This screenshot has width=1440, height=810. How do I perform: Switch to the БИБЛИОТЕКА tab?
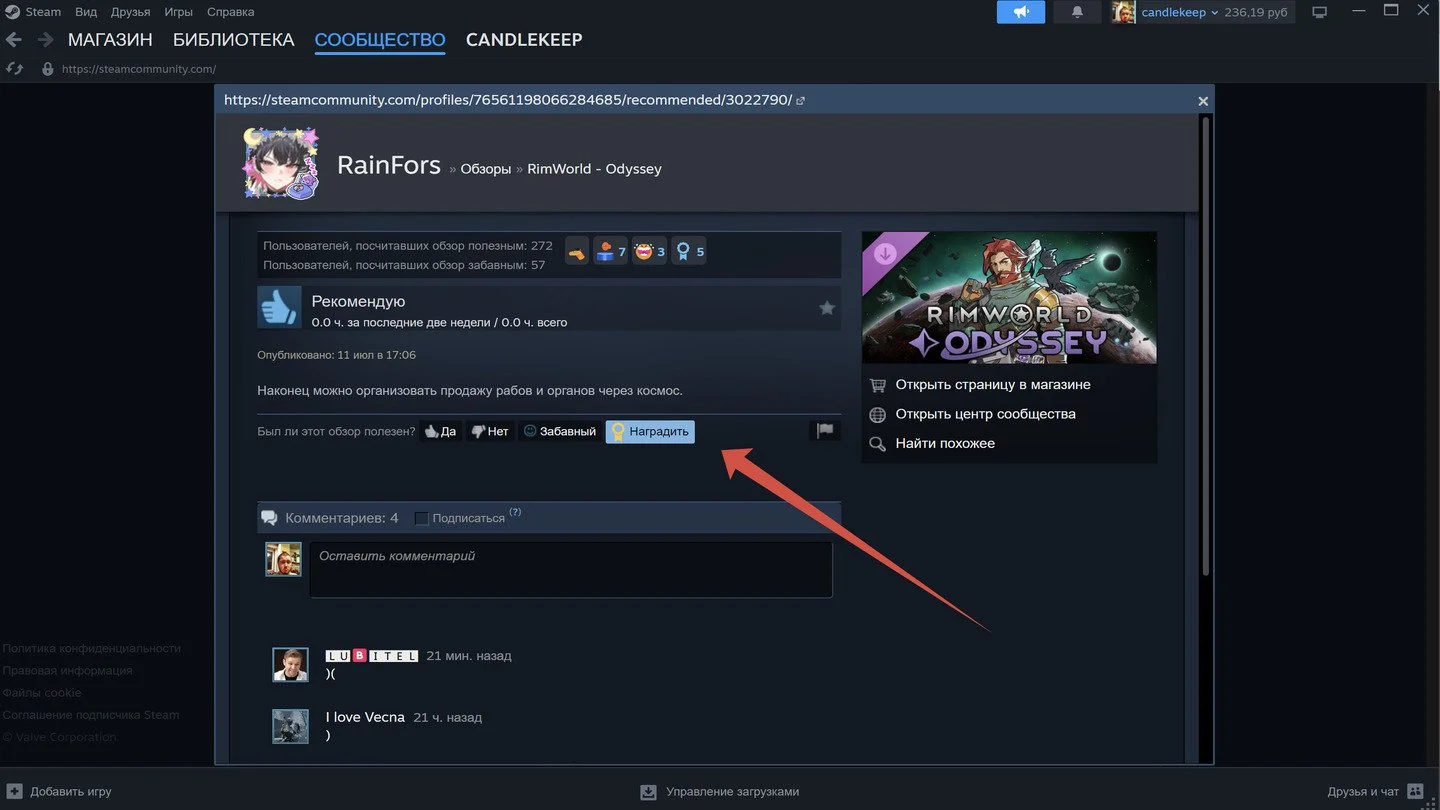coord(233,40)
